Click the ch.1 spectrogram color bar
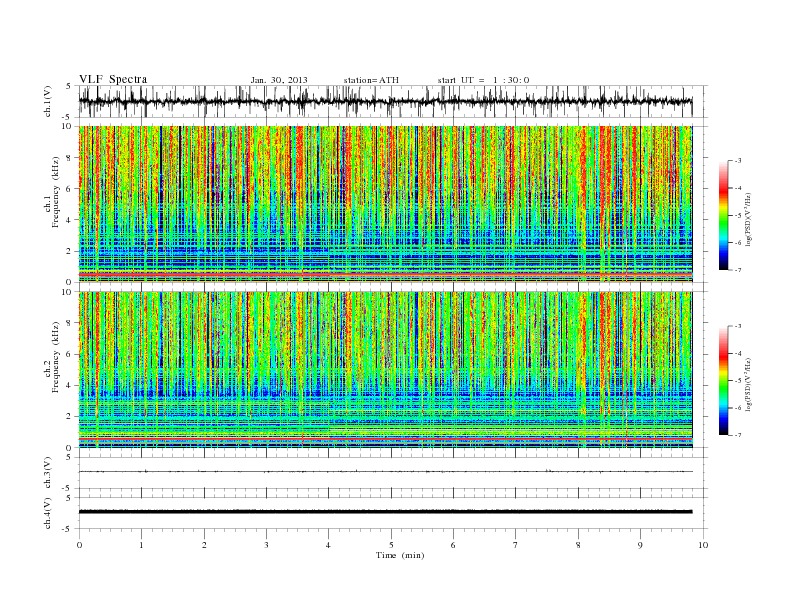Viewport: 792px width, 612px height. tap(723, 215)
